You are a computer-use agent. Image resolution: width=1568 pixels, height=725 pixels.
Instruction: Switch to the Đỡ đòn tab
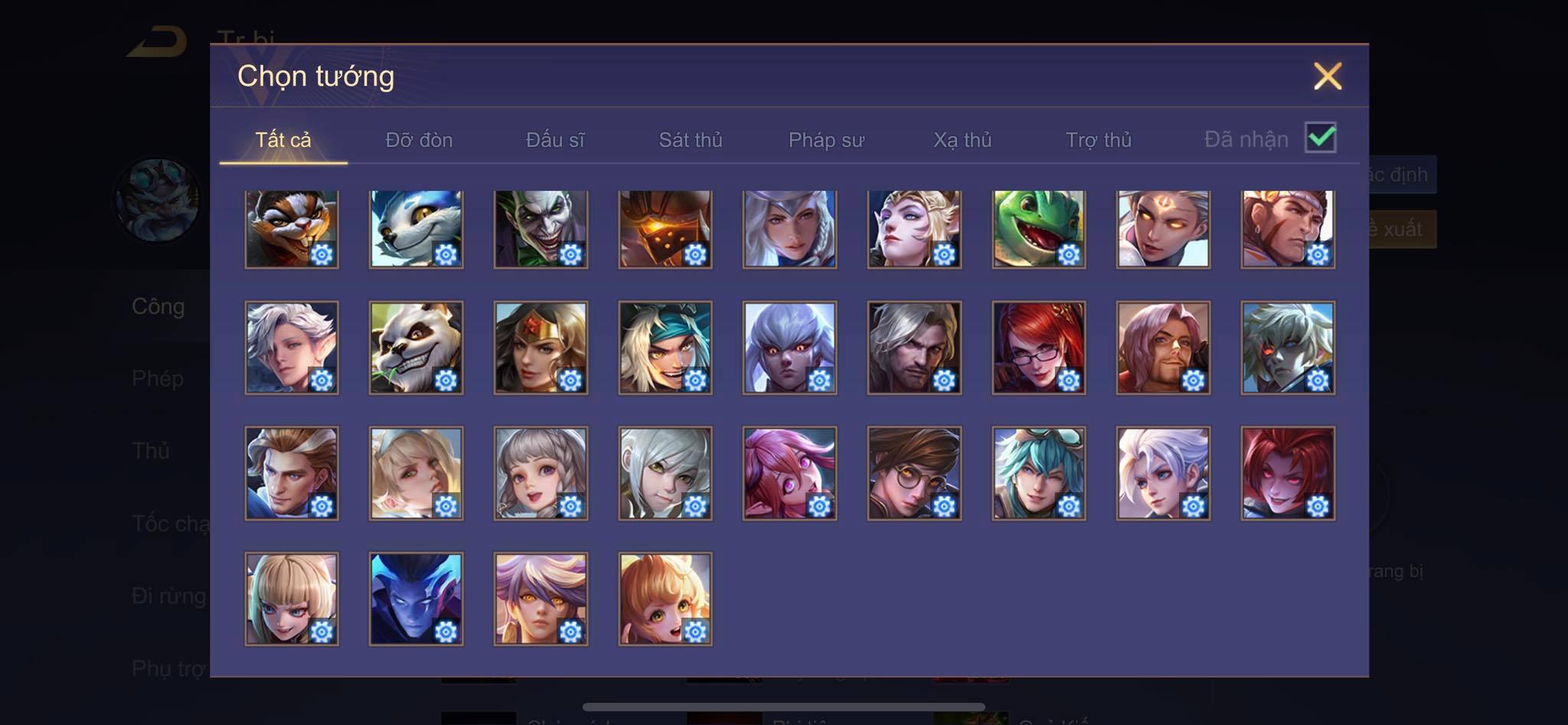[x=419, y=140]
